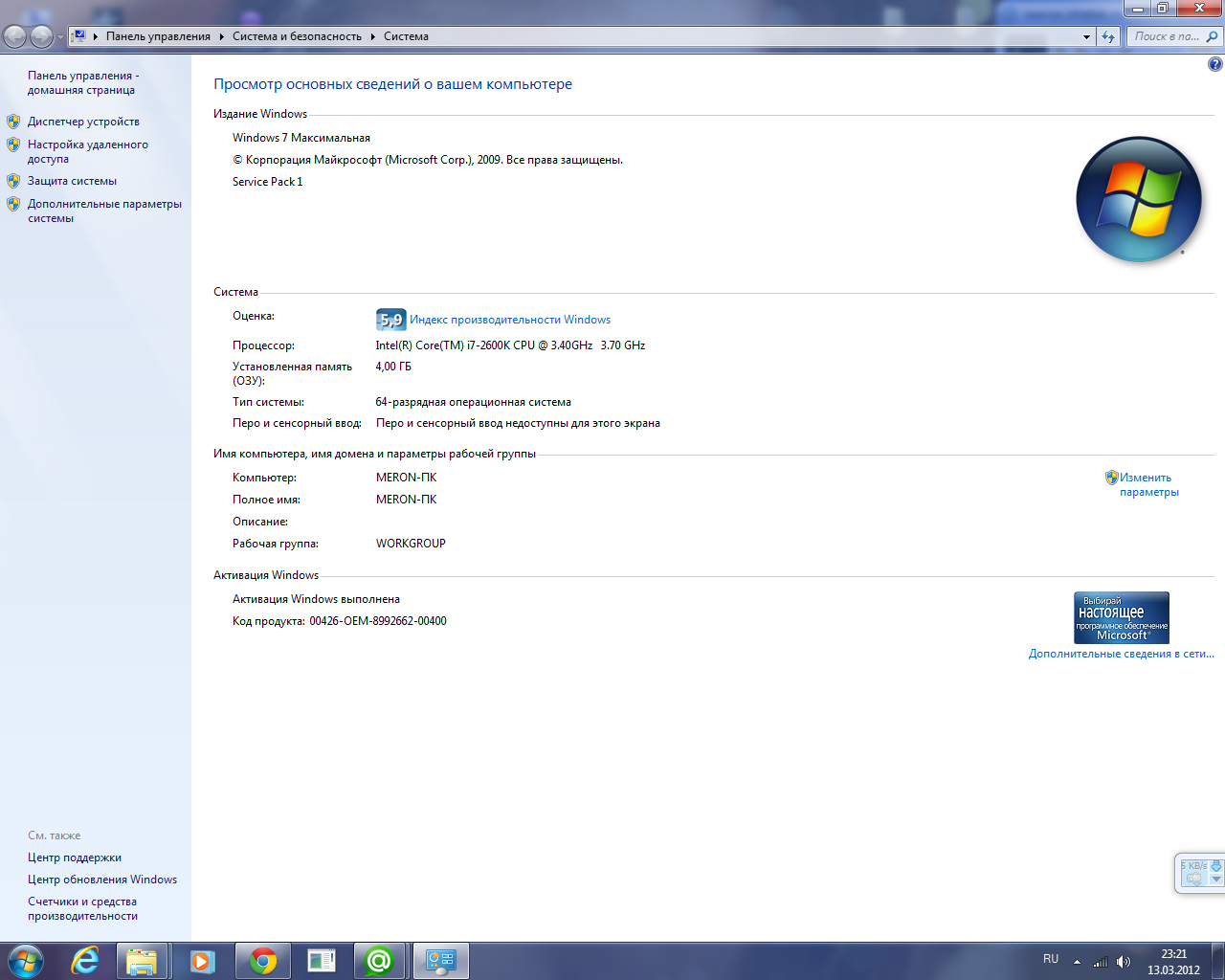Viewport: 1225px width, 980px height.
Task: Click the refresh button beside address bar
Action: click(1108, 36)
